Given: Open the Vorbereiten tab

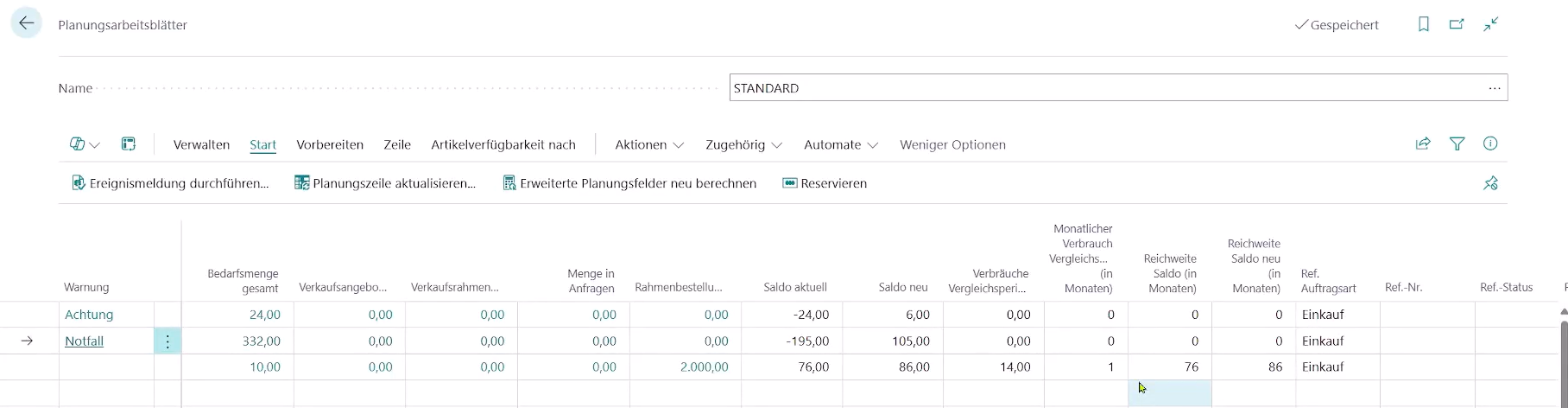Looking at the screenshot, I should [330, 144].
